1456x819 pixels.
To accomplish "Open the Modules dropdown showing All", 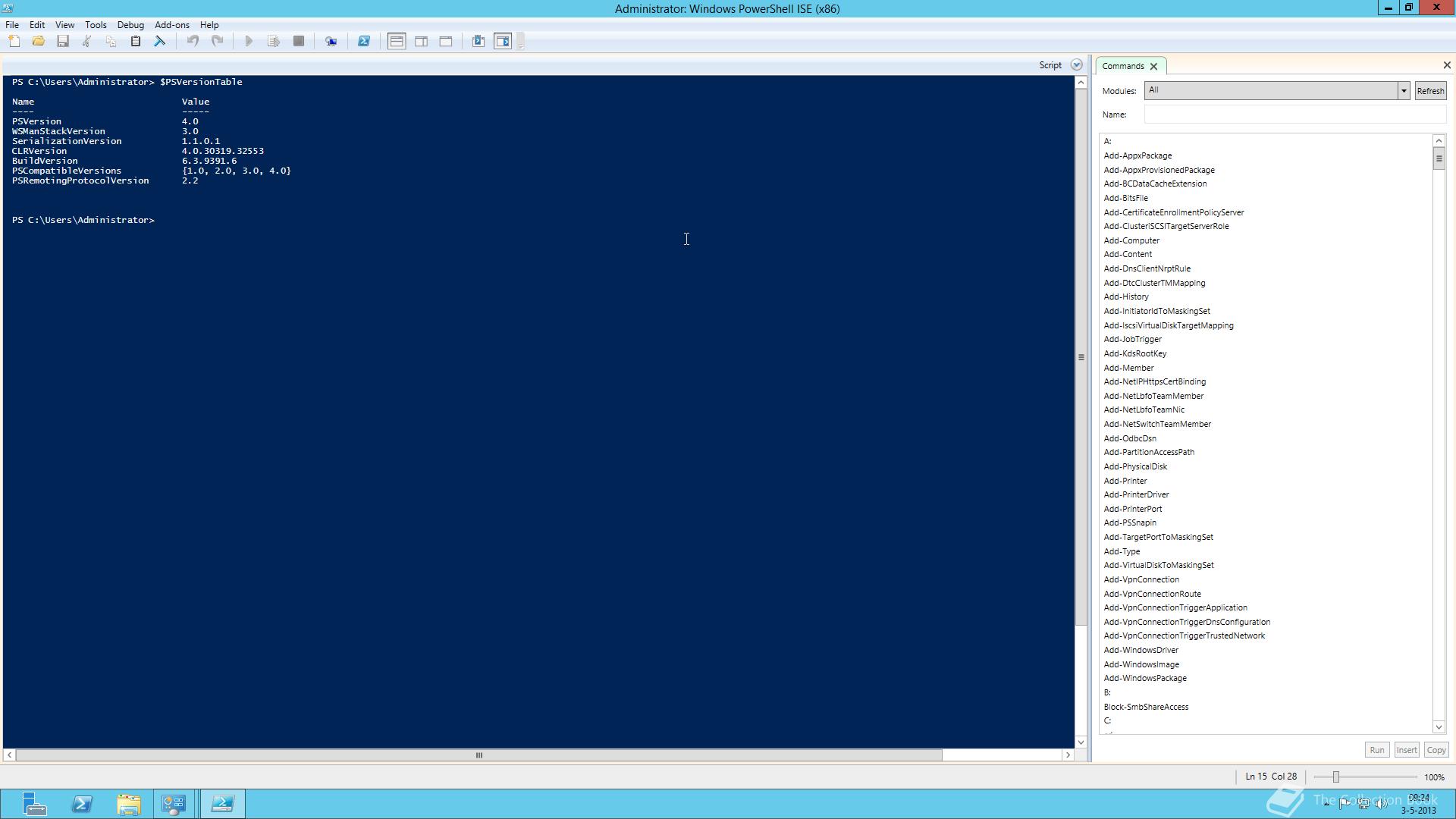I will 1276,90.
